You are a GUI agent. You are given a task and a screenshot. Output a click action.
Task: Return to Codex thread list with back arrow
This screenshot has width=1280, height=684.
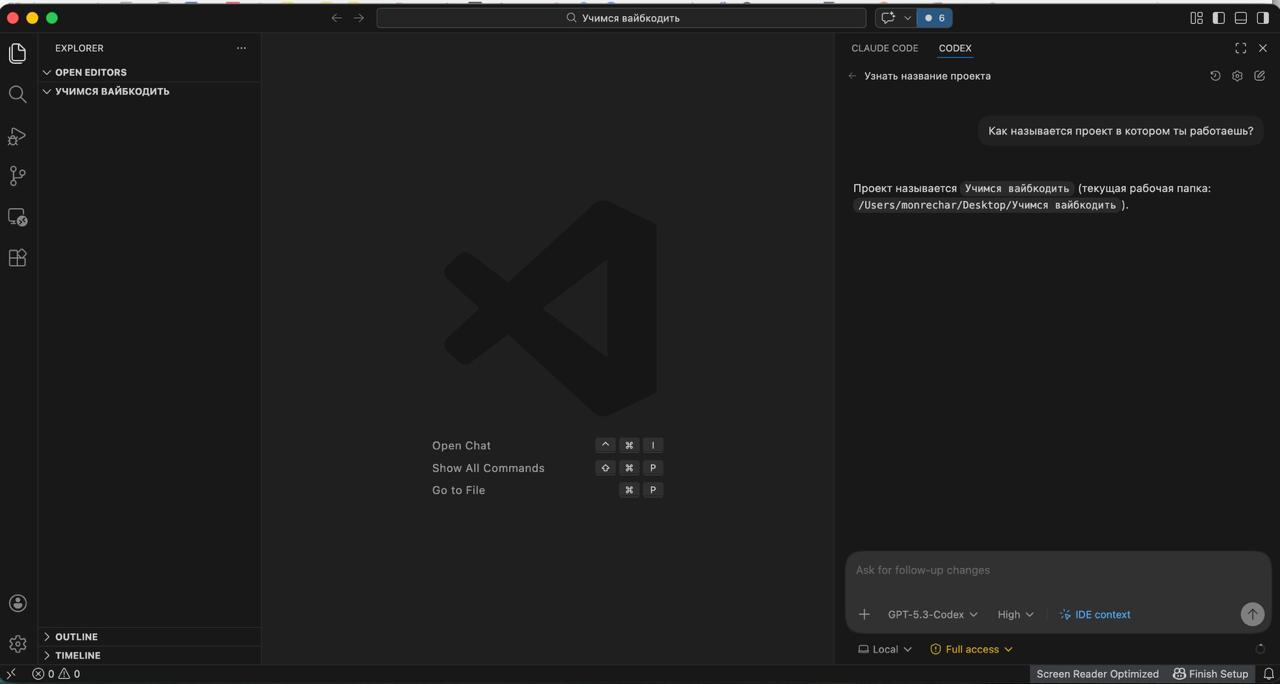point(852,76)
